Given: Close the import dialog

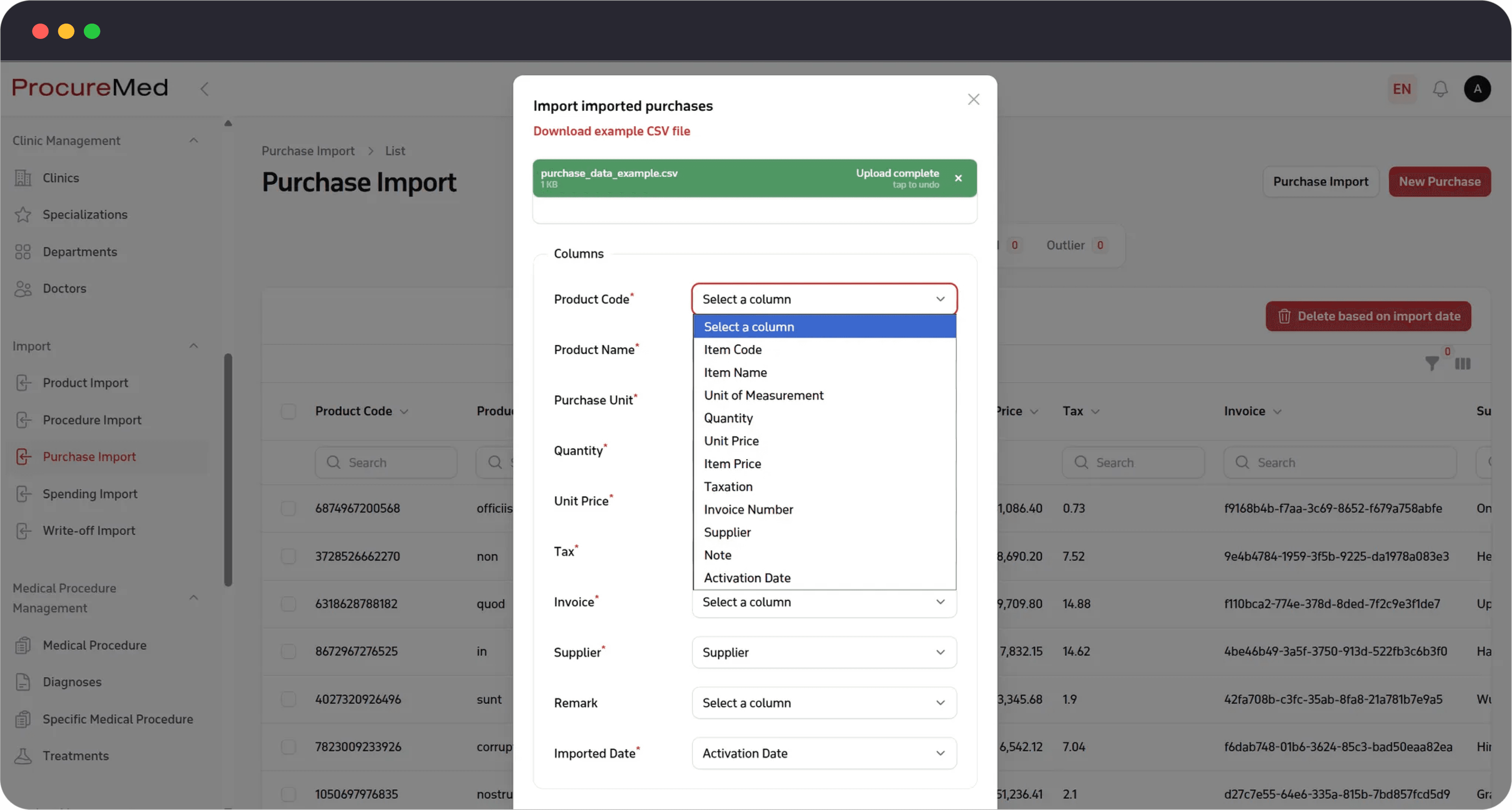Looking at the screenshot, I should (973, 99).
